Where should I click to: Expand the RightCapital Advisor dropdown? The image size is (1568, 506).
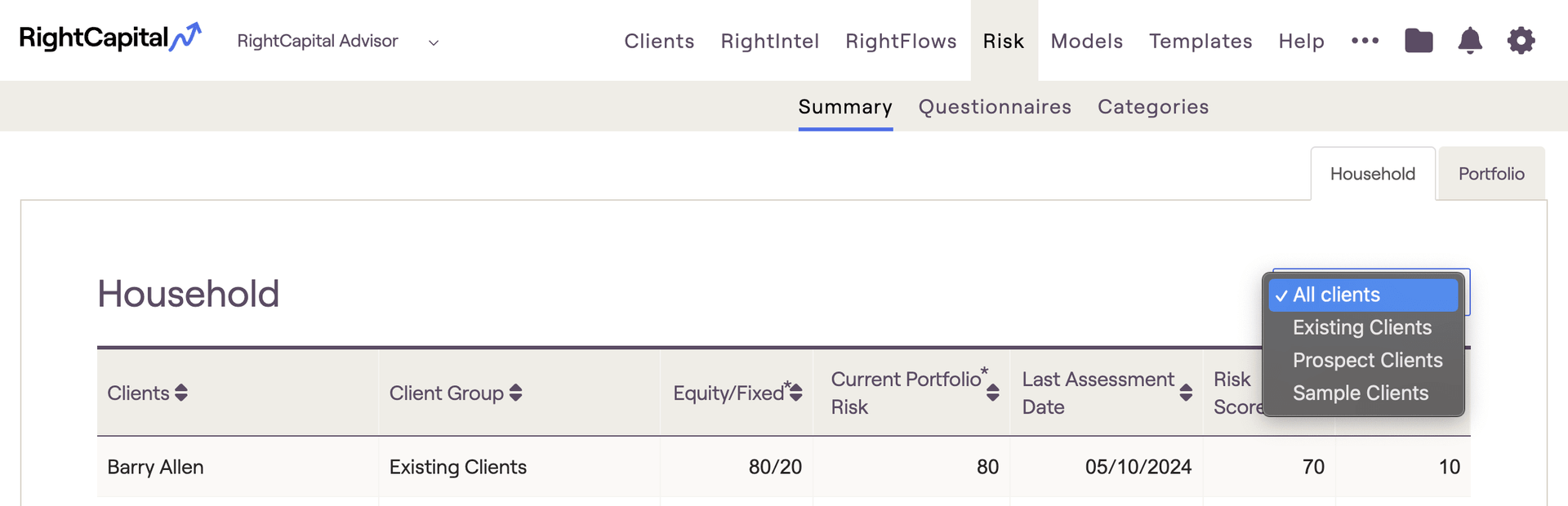(x=434, y=42)
